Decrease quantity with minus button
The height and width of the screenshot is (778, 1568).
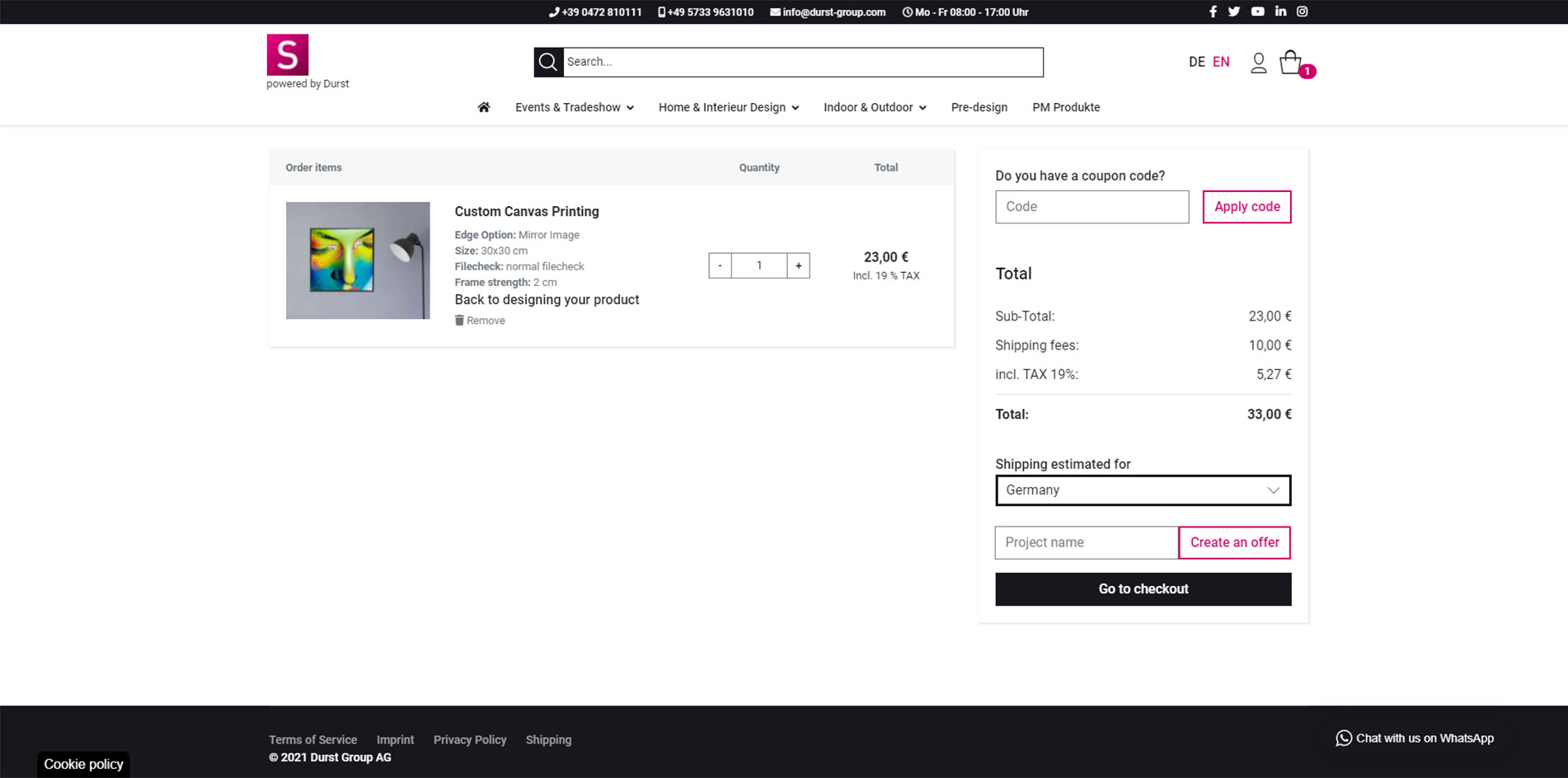click(x=720, y=265)
